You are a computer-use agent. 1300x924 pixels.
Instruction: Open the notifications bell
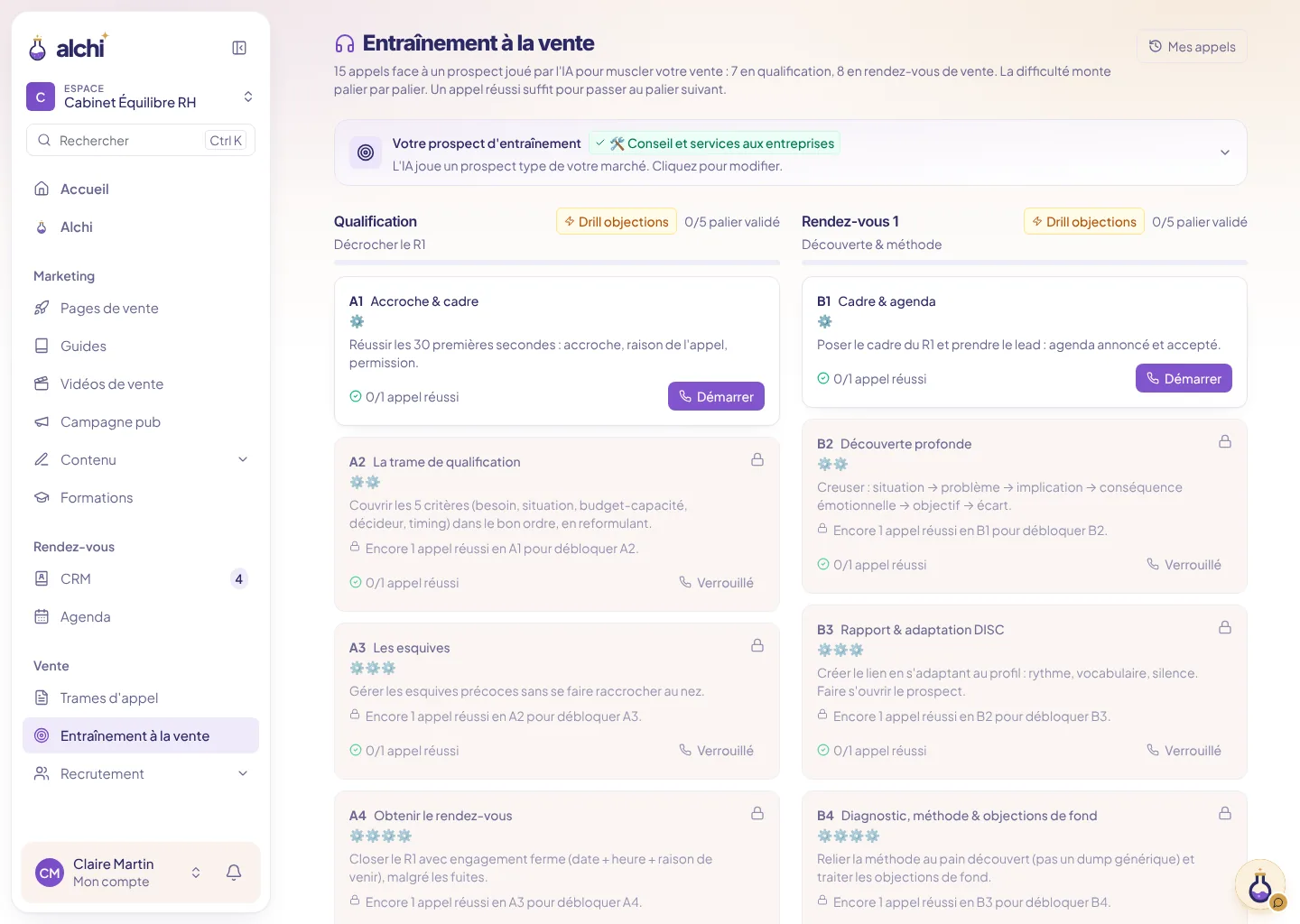(x=234, y=873)
